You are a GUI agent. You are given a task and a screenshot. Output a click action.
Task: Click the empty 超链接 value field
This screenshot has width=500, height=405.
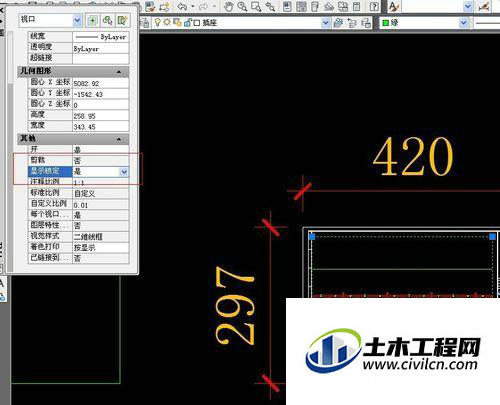click(101, 59)
